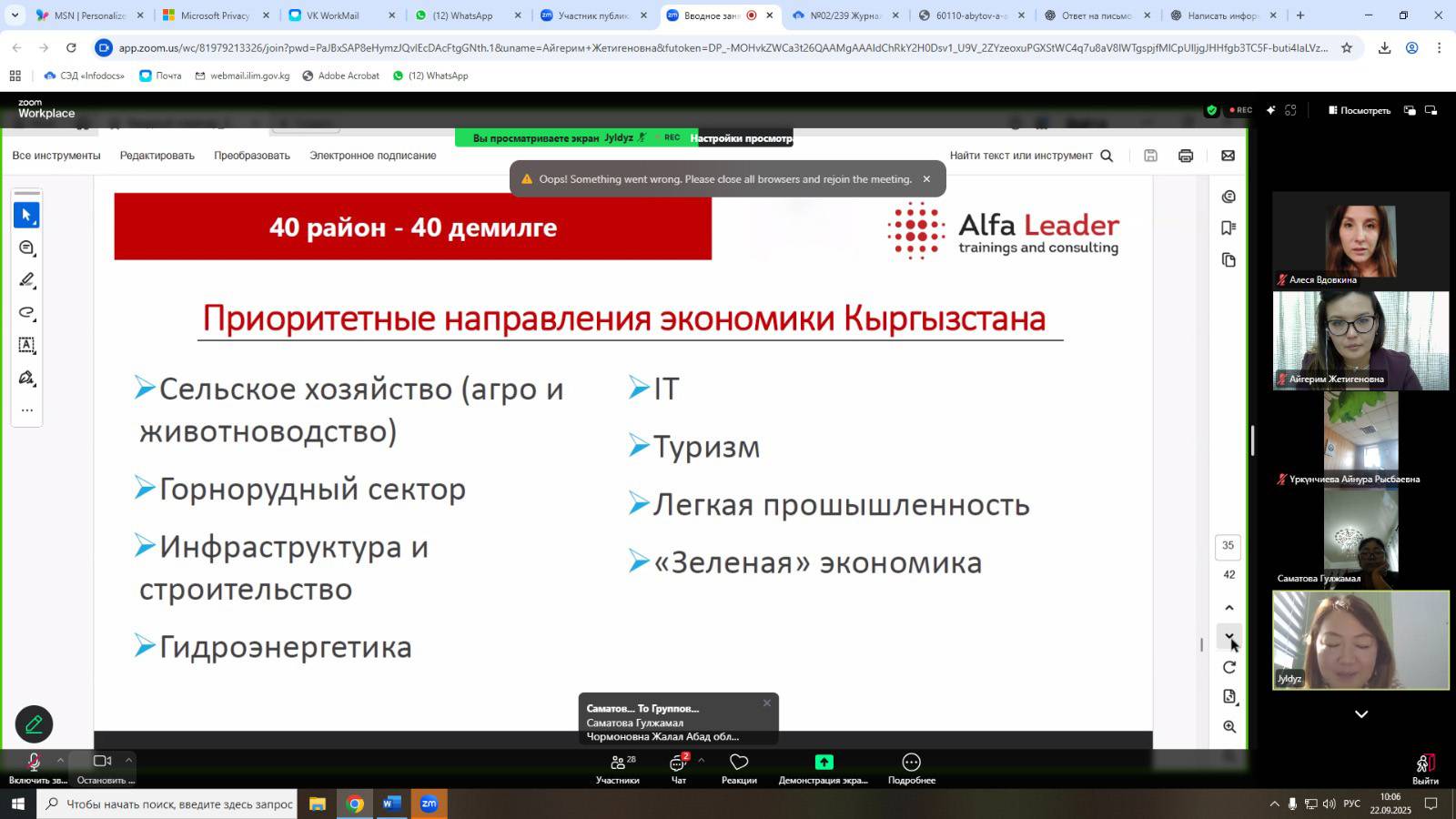Screen dimensions: 1456x819
Task: Switch to the Microsoft Privacy browser tab
Action: [215, 15]
